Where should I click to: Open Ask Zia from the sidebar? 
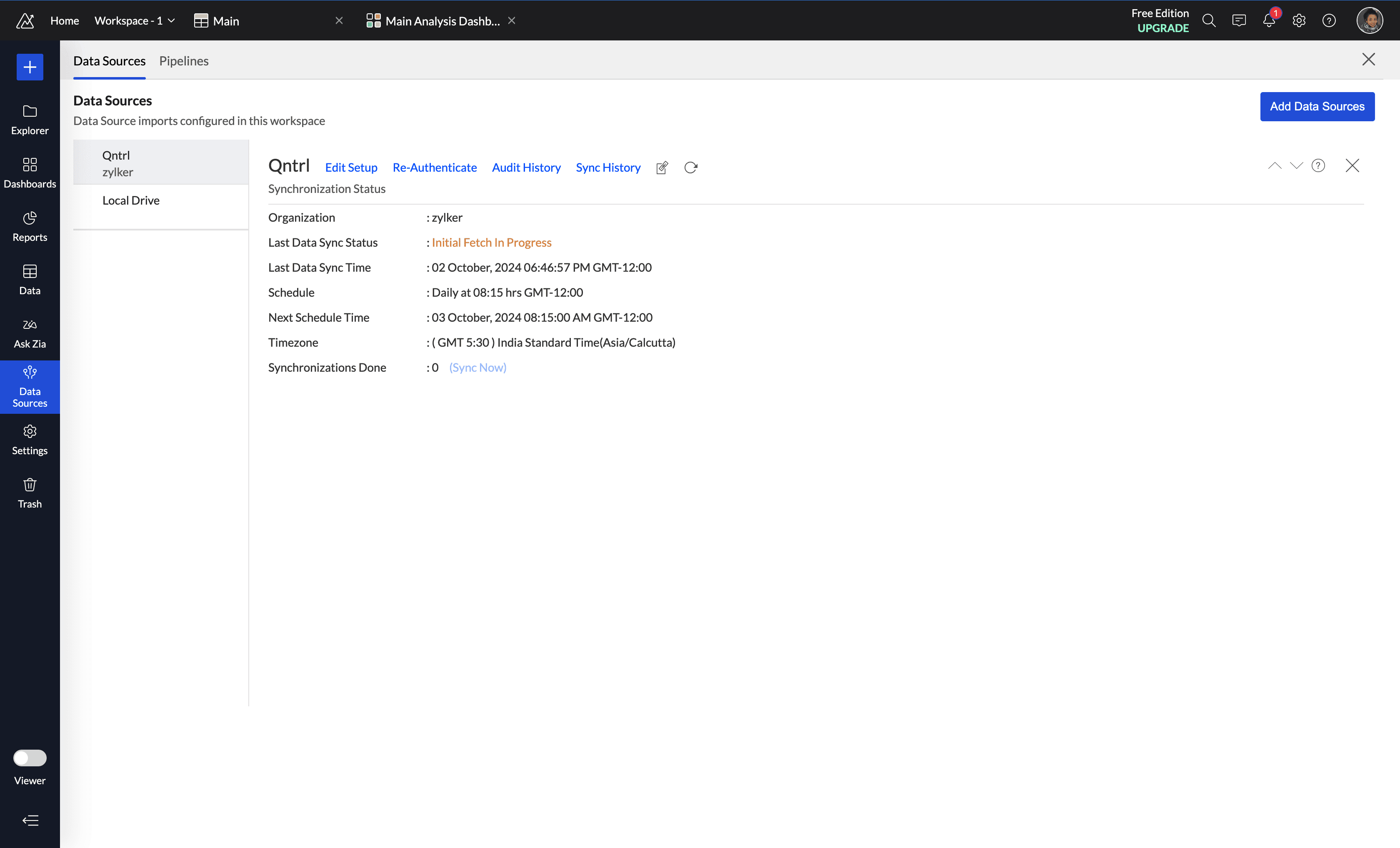(30, 333)
